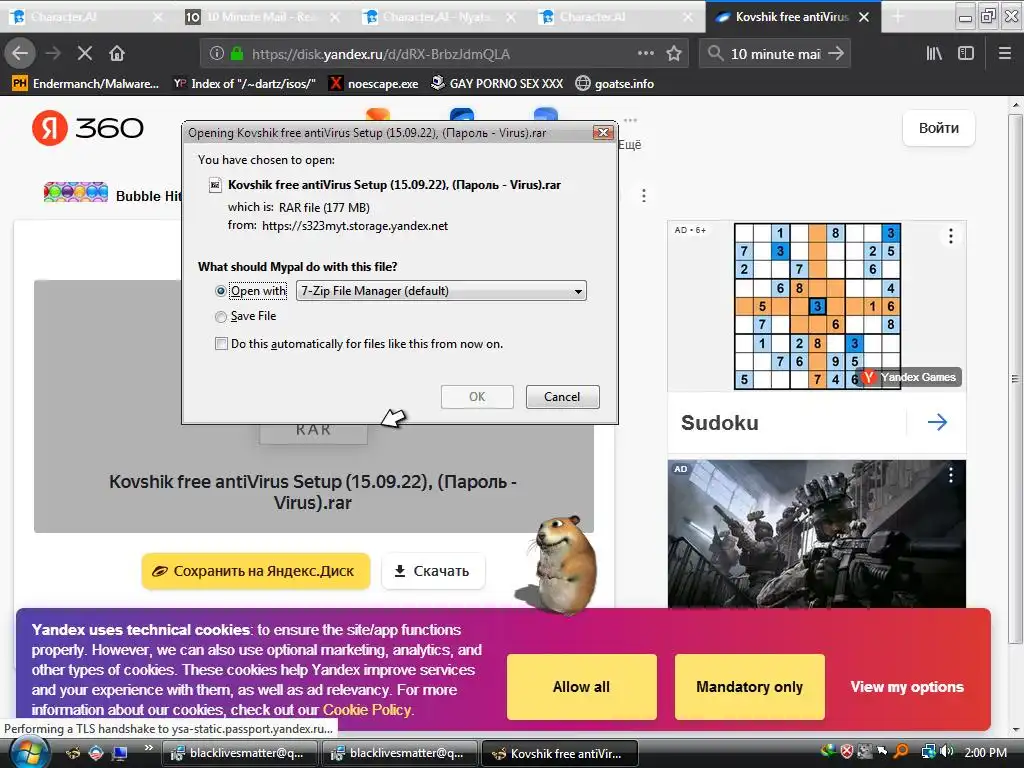Click the orange magnifier tray icon
Image resolution: width=1024 pixels, height=768 pixels.
(901, 752)
